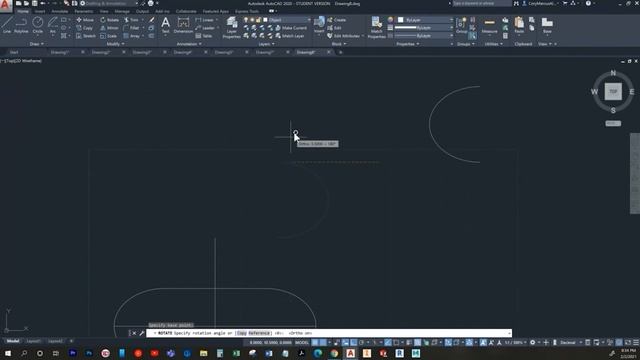Open the object color ByLayer dropdown
The image size is (640, 360).
(x=425, y=20)
